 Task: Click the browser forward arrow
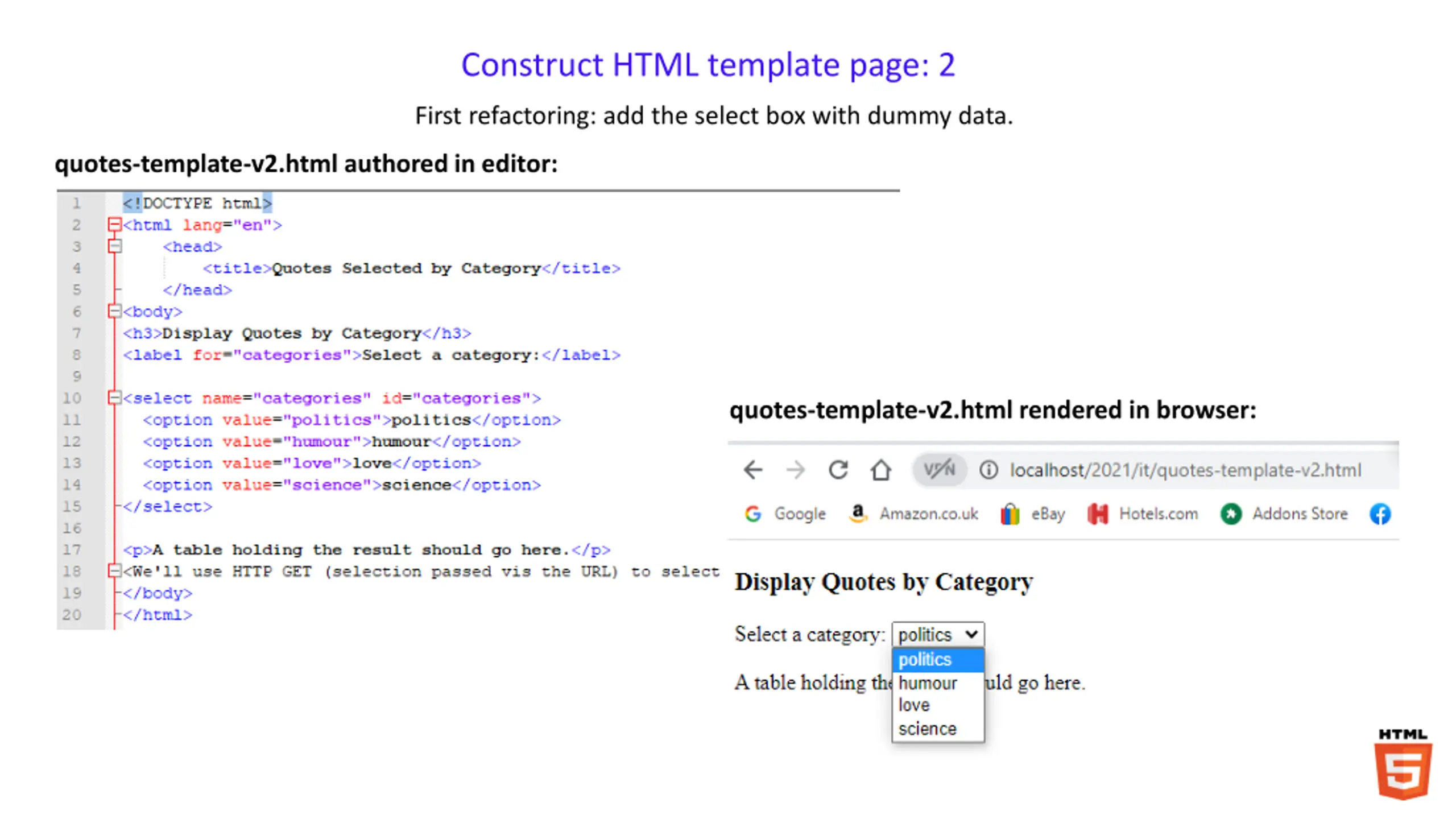[x=795, y=470]
